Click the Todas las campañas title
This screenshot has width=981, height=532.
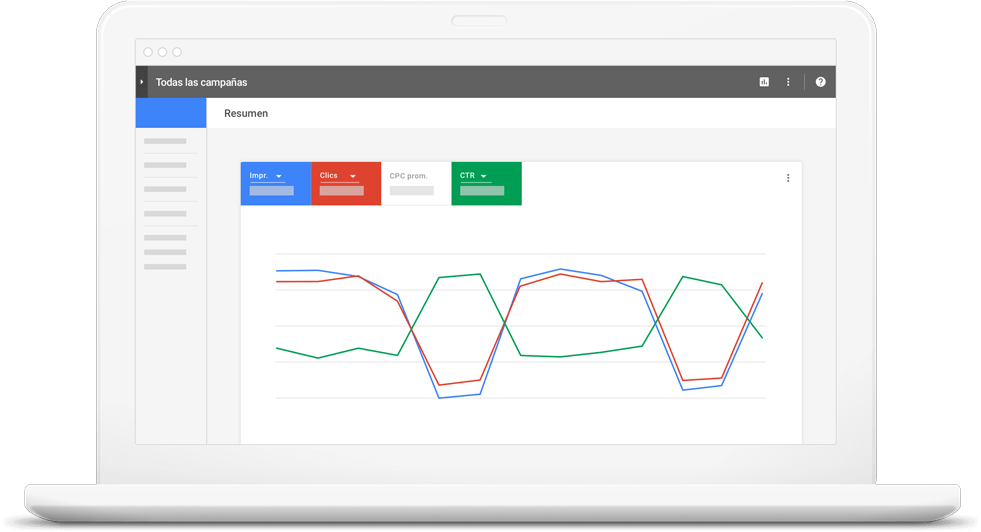[x=201, y=82]
